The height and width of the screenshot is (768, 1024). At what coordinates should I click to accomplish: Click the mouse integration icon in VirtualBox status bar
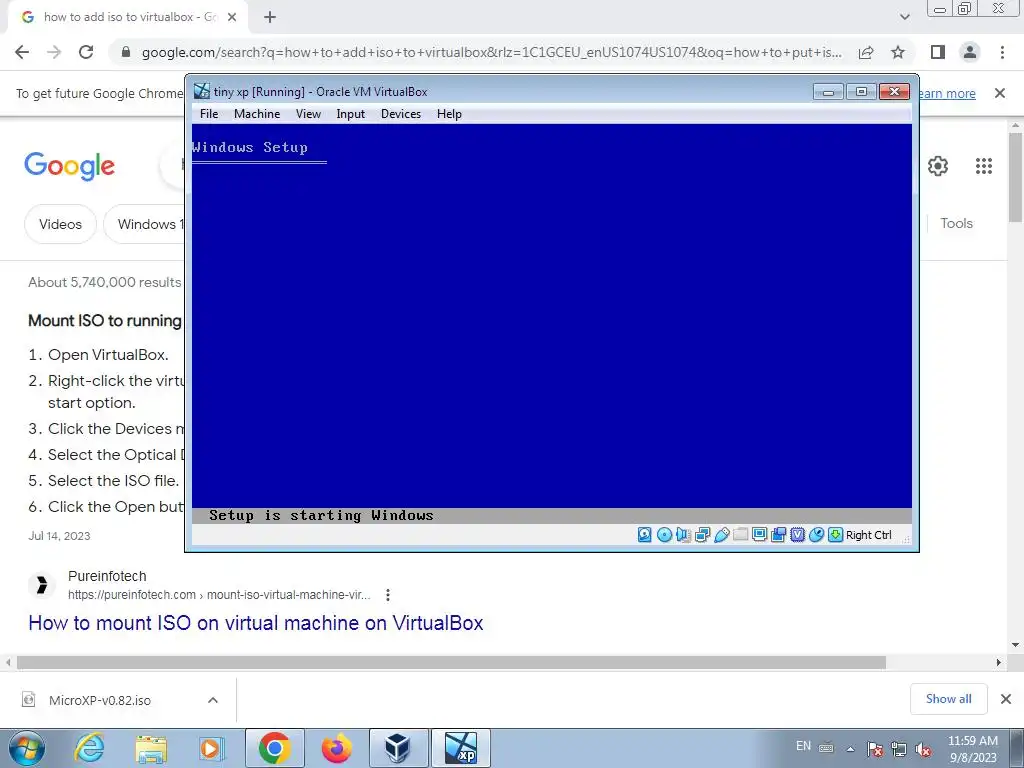(816, 535)
